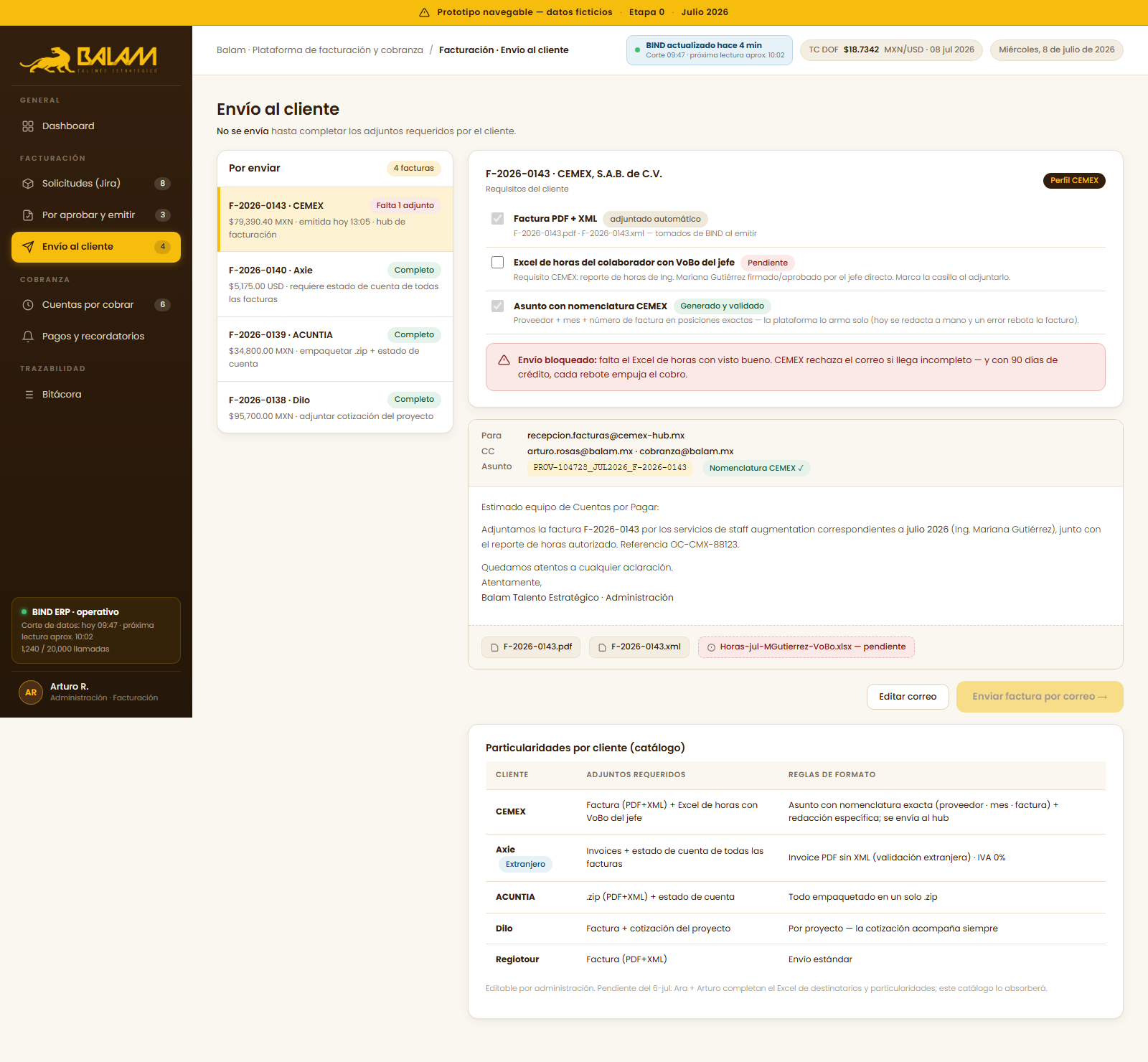
Task: Click the Falta 1 adjunto badge
Action: 405,206
